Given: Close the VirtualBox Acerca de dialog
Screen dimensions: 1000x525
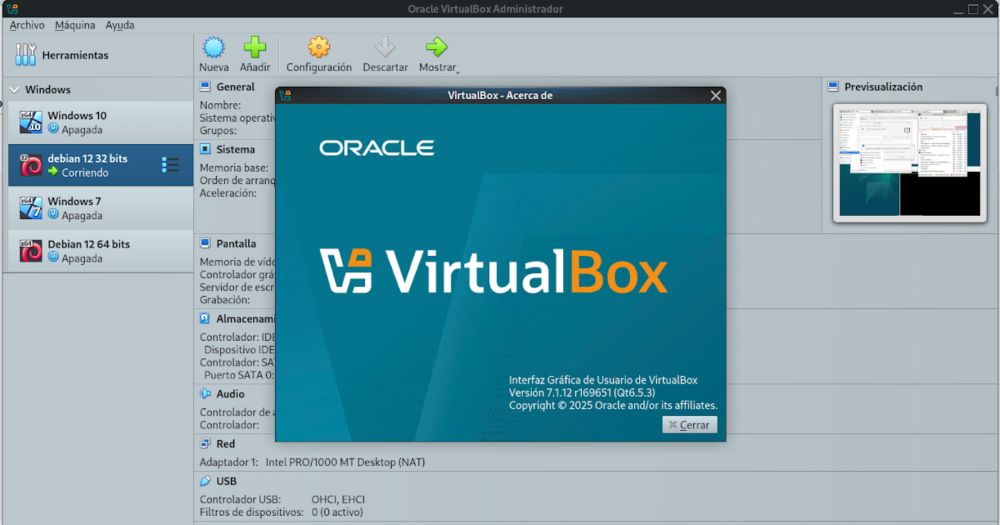Looking at the screenshot, I should pyautogui.click(x=716, y=96).
